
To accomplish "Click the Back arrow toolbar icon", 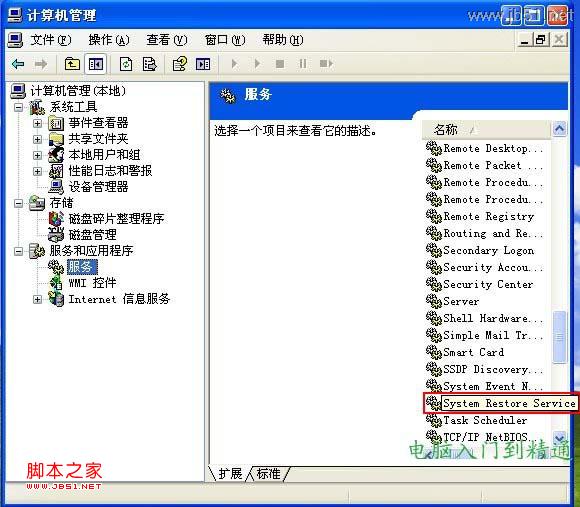I will click(18, 64).
